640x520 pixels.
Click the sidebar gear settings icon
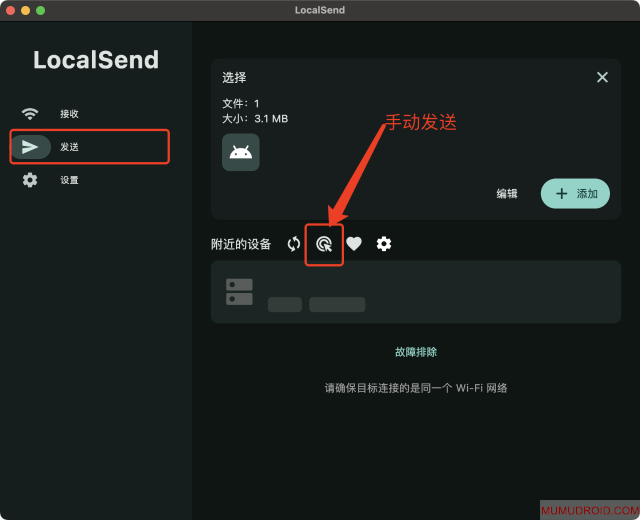30,180
